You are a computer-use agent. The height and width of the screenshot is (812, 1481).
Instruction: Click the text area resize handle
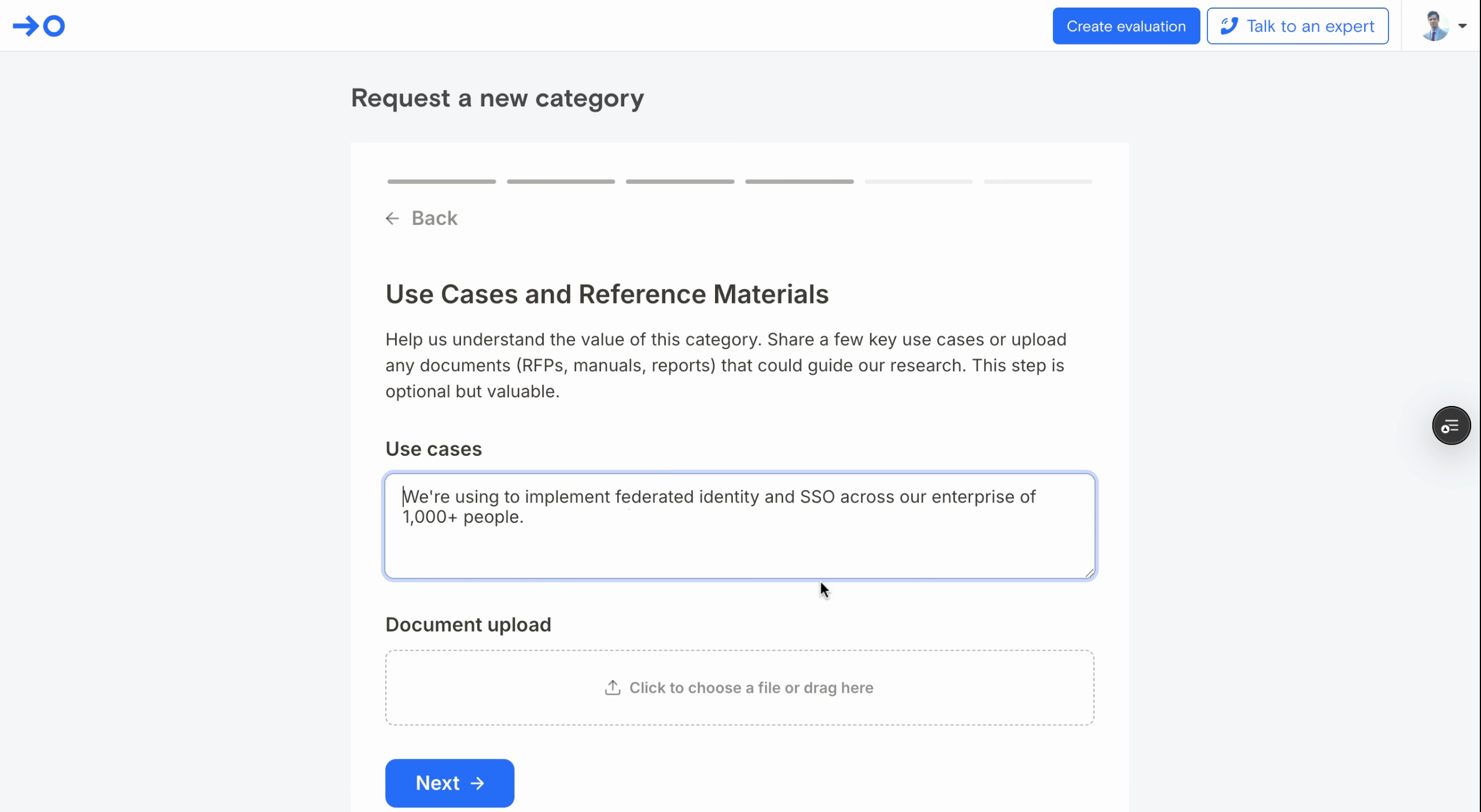1089,573
